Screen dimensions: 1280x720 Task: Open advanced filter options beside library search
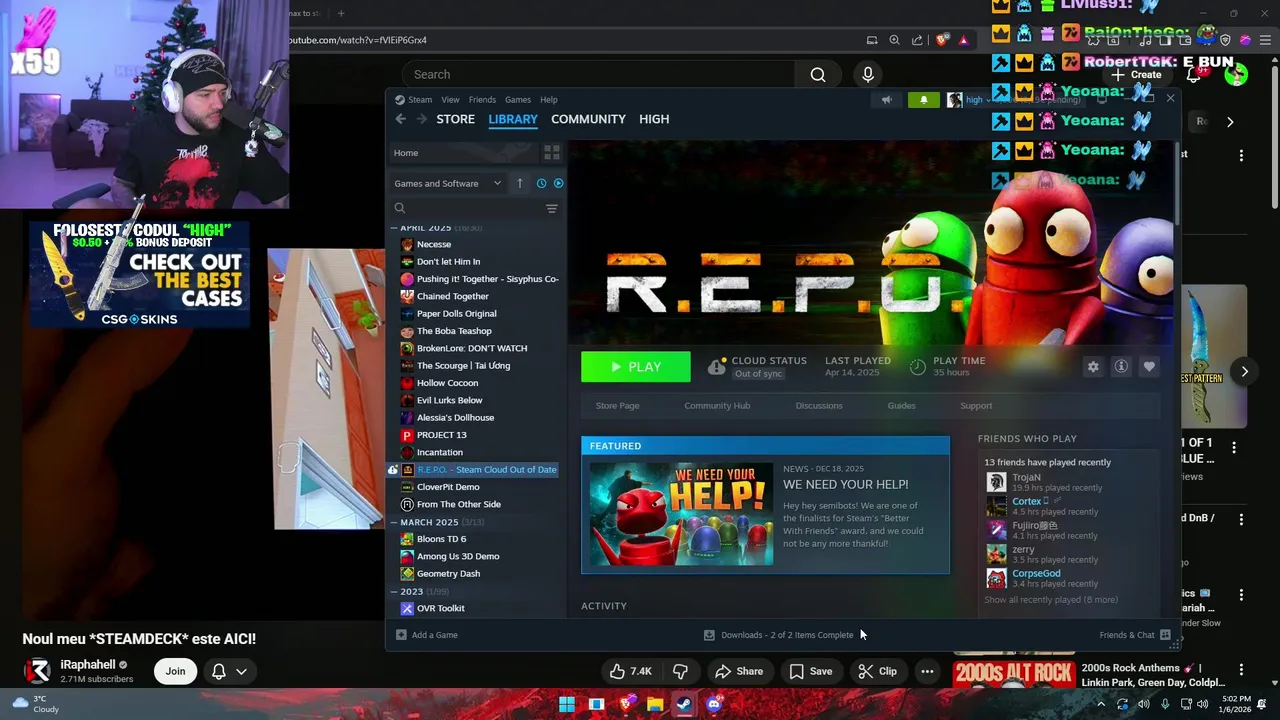coord(552,208)
